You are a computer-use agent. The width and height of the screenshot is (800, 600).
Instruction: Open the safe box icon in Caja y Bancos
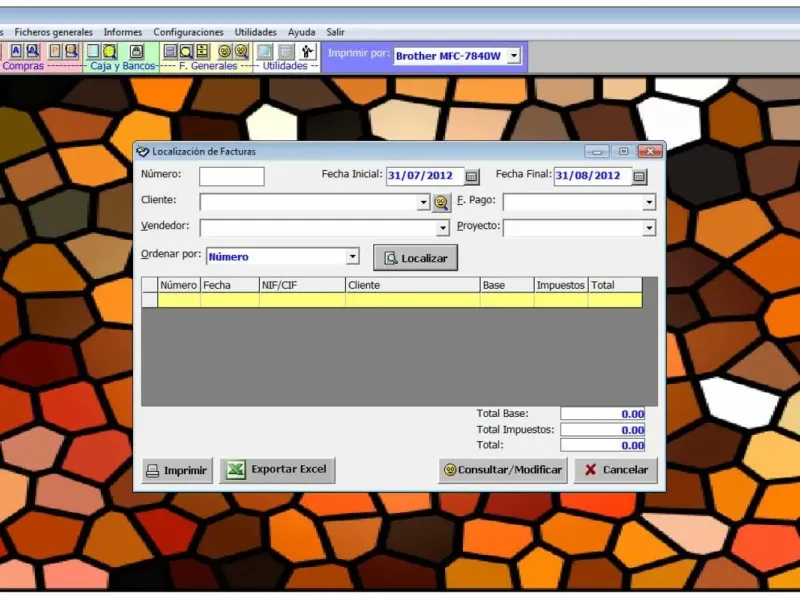(x=136, y=51)
